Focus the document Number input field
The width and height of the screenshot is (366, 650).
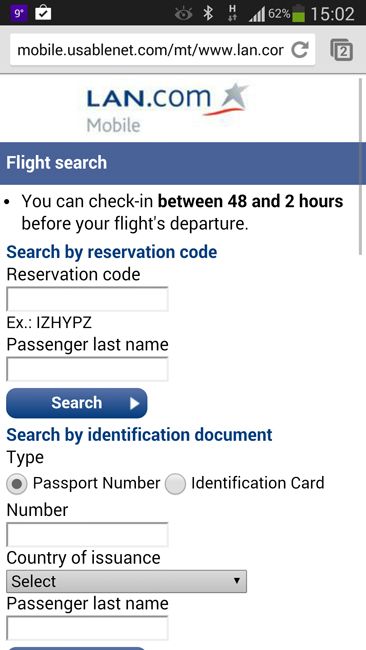point(87,534)
